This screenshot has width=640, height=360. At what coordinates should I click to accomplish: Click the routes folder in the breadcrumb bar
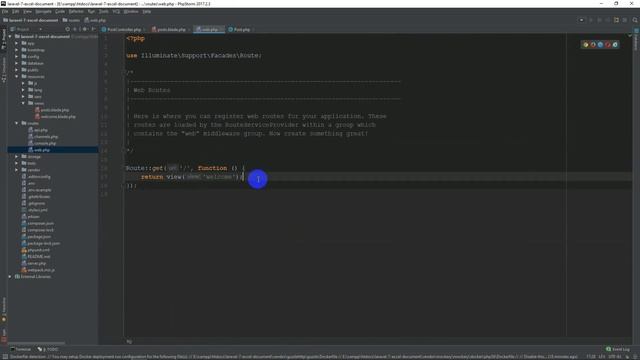(71, 20)
